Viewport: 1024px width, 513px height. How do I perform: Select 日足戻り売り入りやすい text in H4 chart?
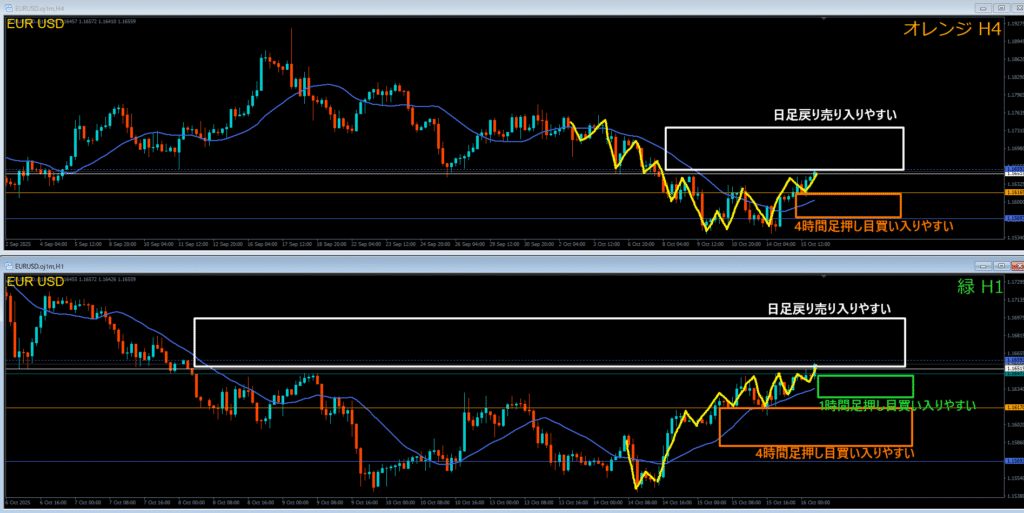[x=835, y=115]
